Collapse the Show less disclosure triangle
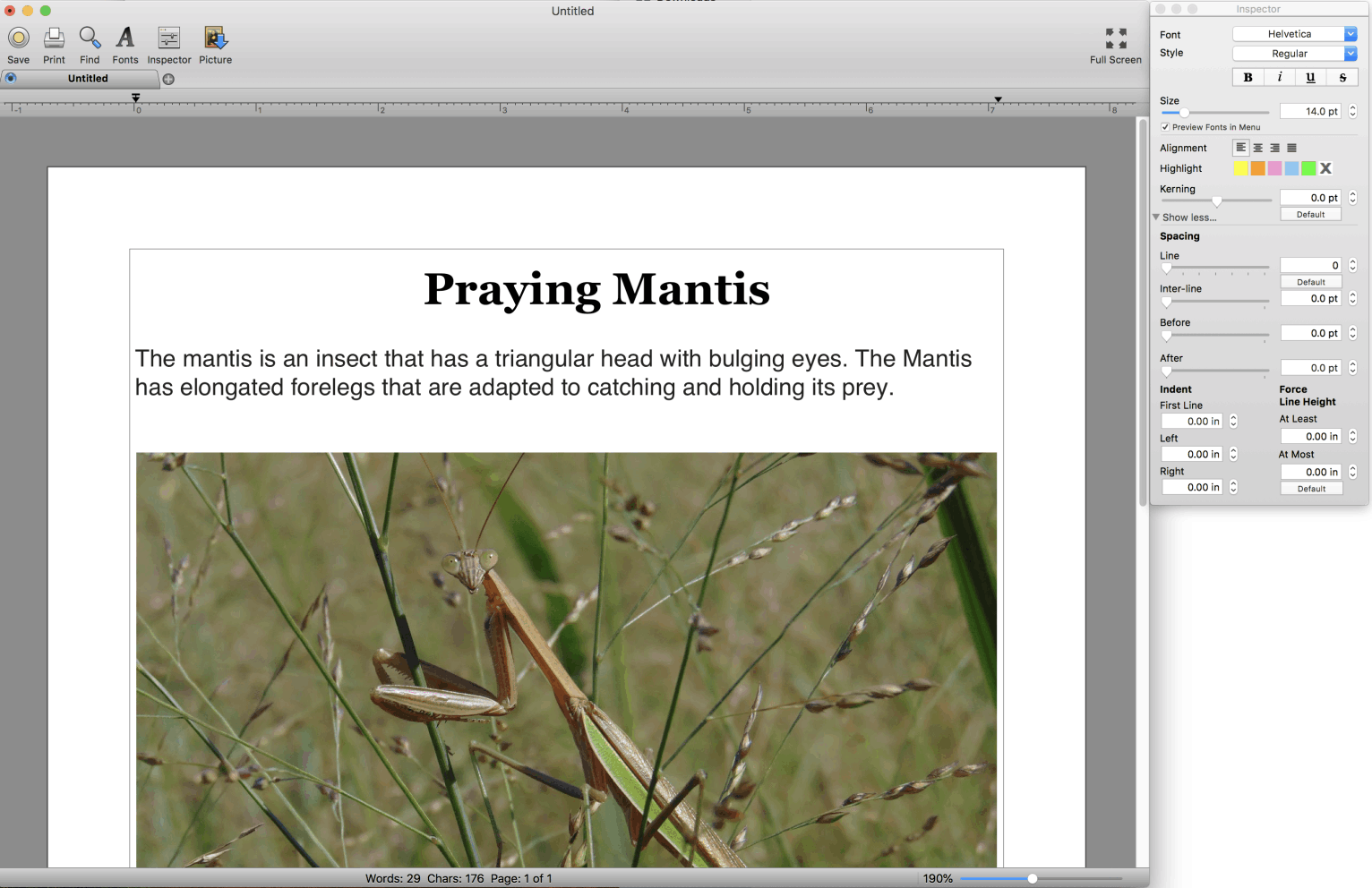The height and width of the screenshot is (888, 1372). point(1156,217)
